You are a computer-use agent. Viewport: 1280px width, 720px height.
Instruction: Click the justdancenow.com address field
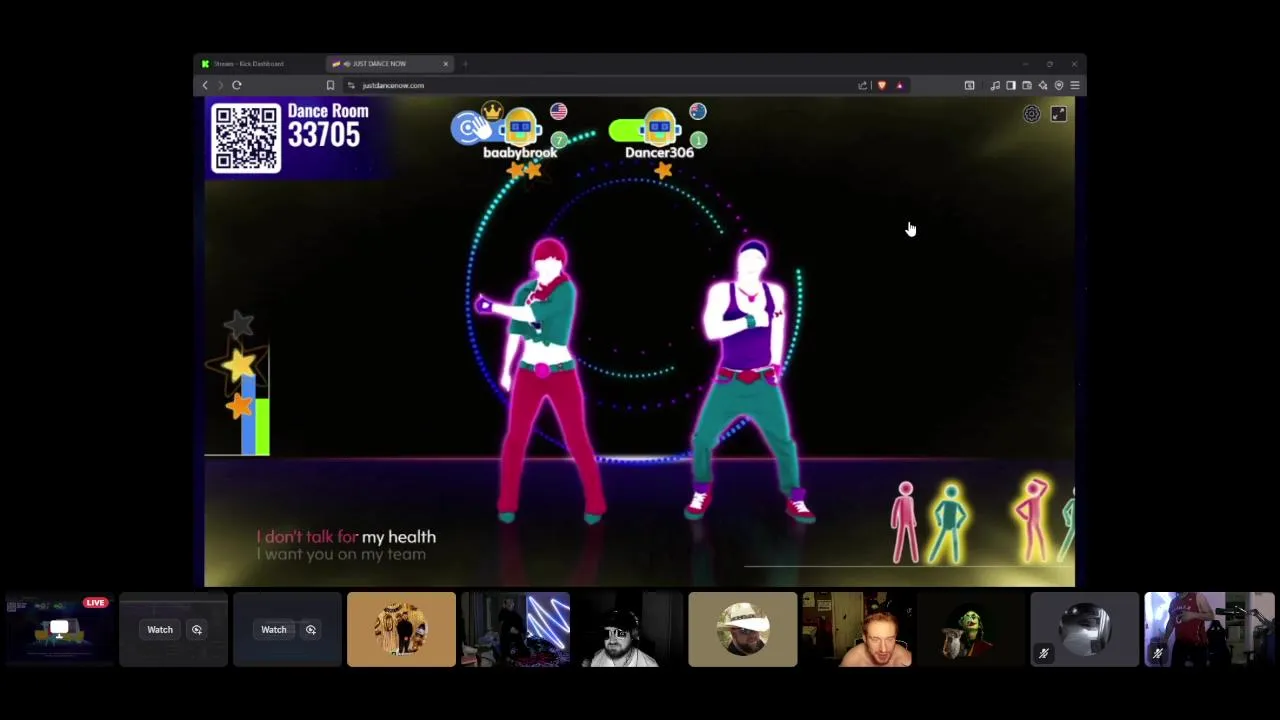coord(600,85)
